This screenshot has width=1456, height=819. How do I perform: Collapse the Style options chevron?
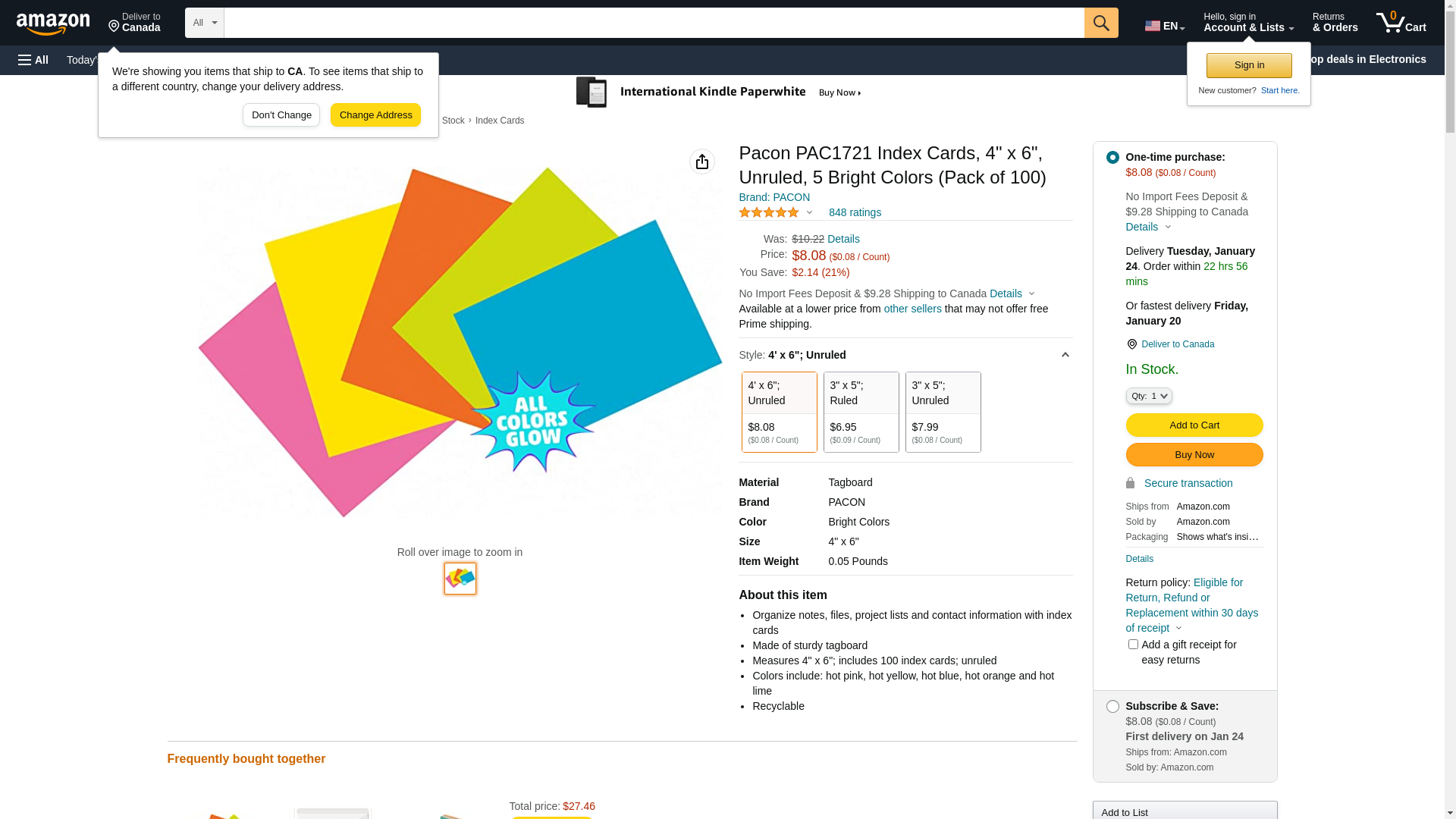coord(1065,355)
